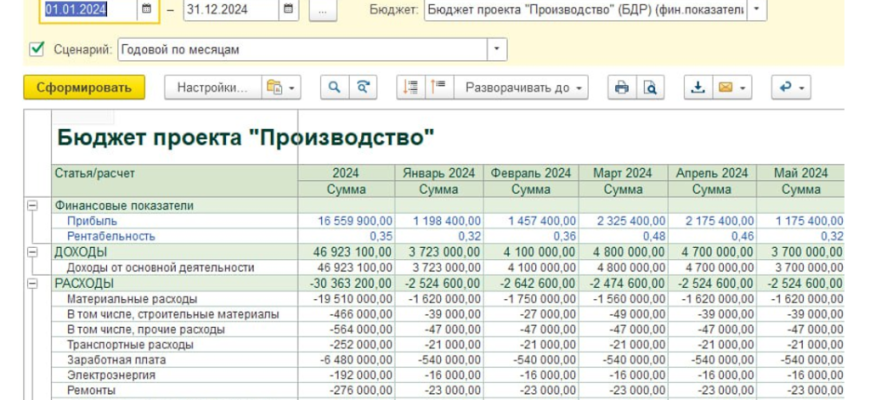This screenshot has width=870, height=400.
Task: Open print preview icon
Action: [650, 88]
